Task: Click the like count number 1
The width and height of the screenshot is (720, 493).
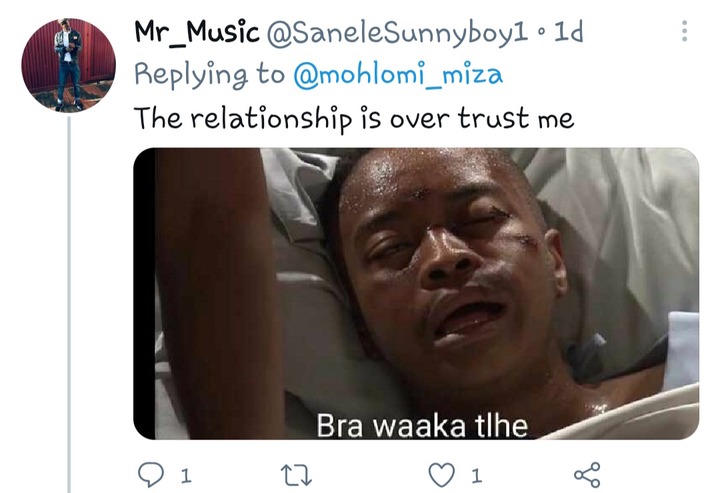Action: click(x=477, y=476)
